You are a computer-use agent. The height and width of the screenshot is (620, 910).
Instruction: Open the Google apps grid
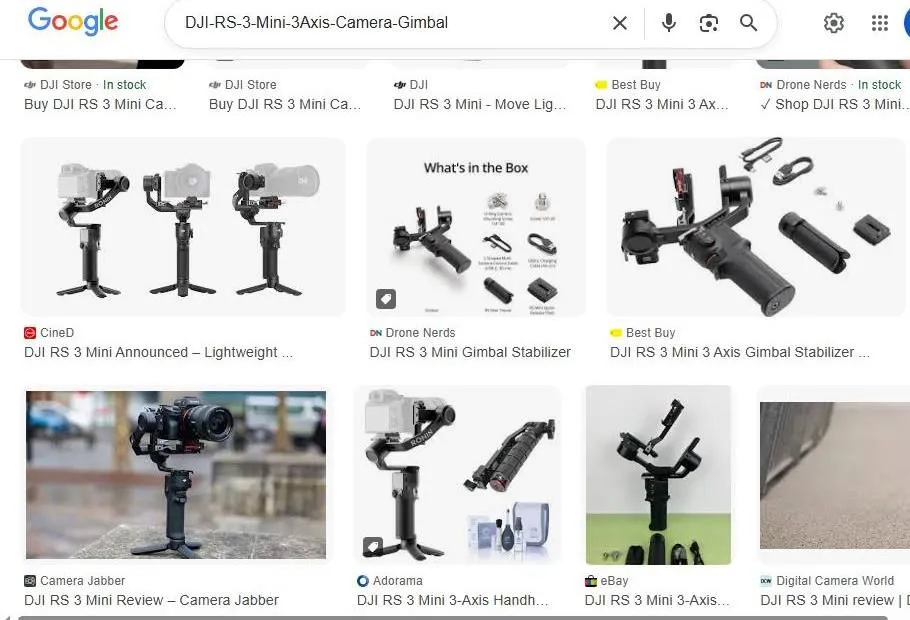879,23
